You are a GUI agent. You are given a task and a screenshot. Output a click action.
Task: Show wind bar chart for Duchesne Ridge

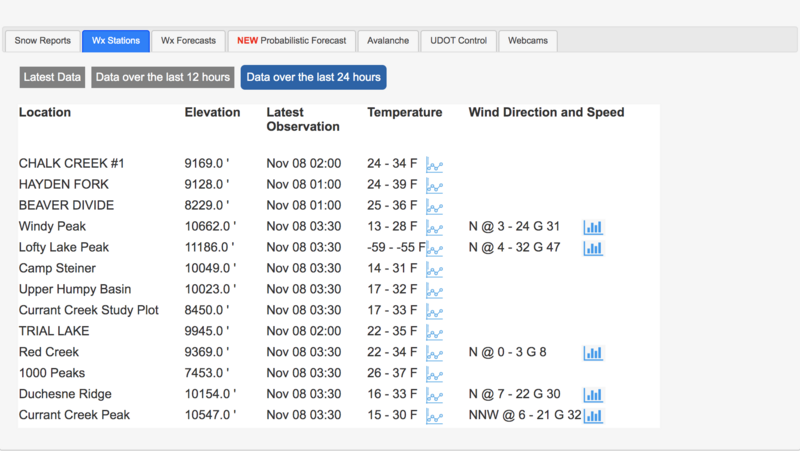[x=593, y=395]
